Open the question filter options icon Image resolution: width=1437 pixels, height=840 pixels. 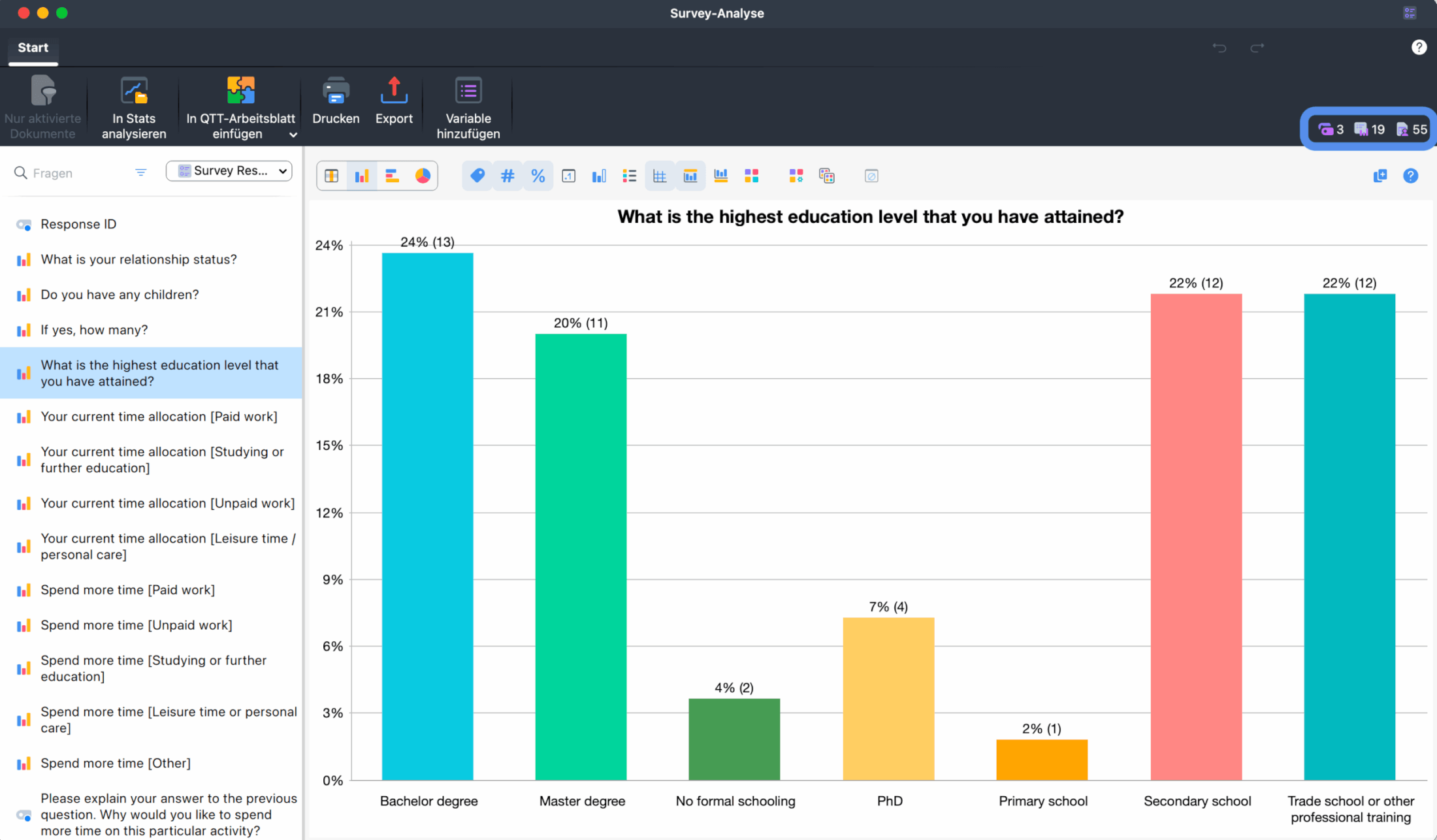pos(141,172)
